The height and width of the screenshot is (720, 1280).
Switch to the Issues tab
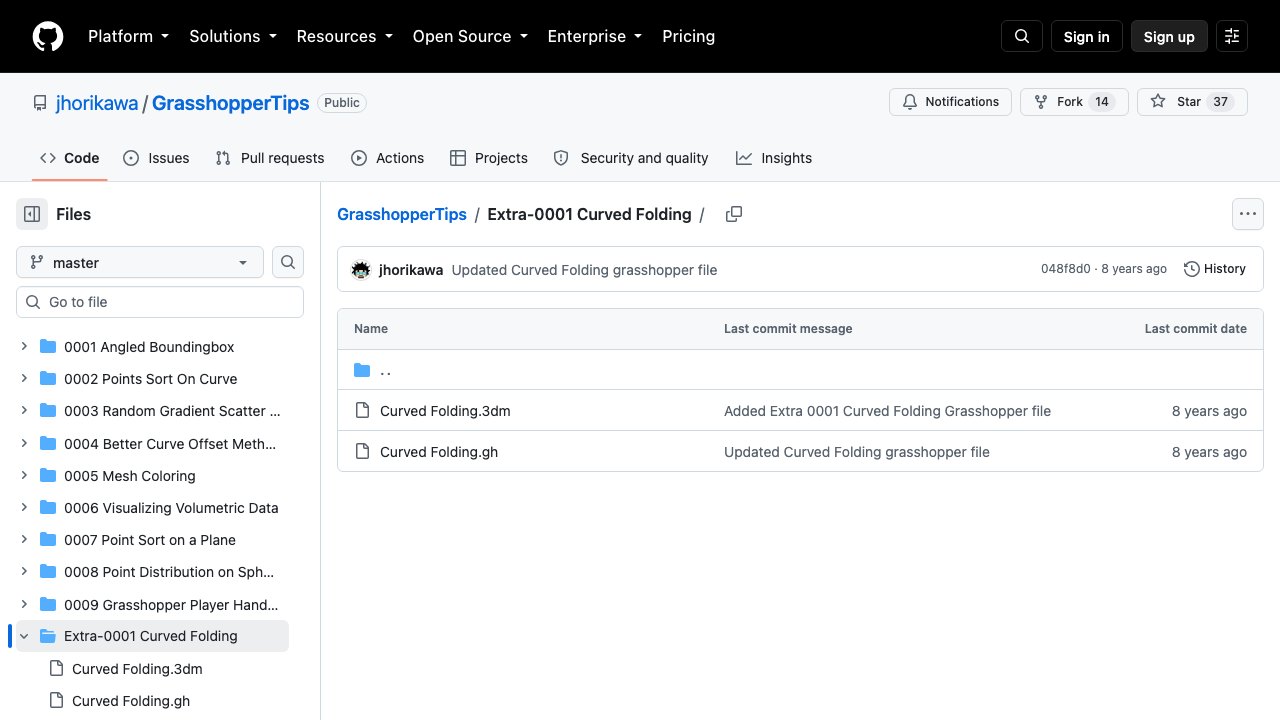pos(156,158)
